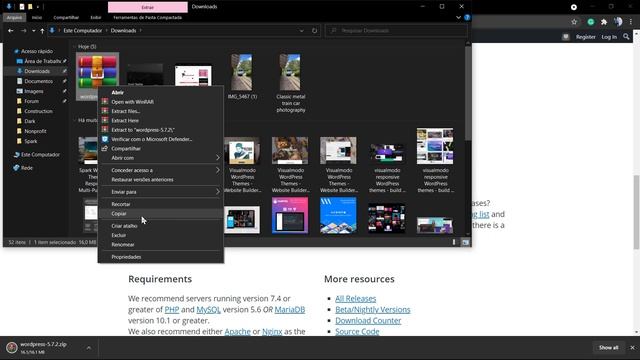Switch to the Início ribbon tab
The image size is (640, 360).
37,18
